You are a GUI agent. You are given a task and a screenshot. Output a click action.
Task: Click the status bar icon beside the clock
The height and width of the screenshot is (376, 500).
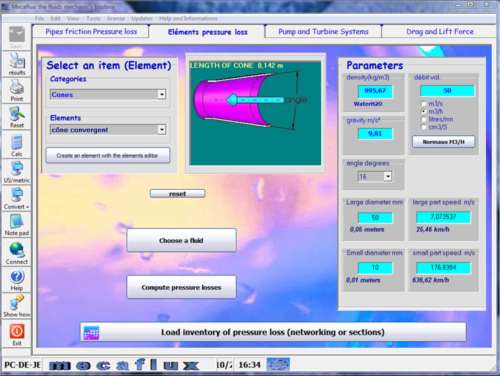click(278, 365)
